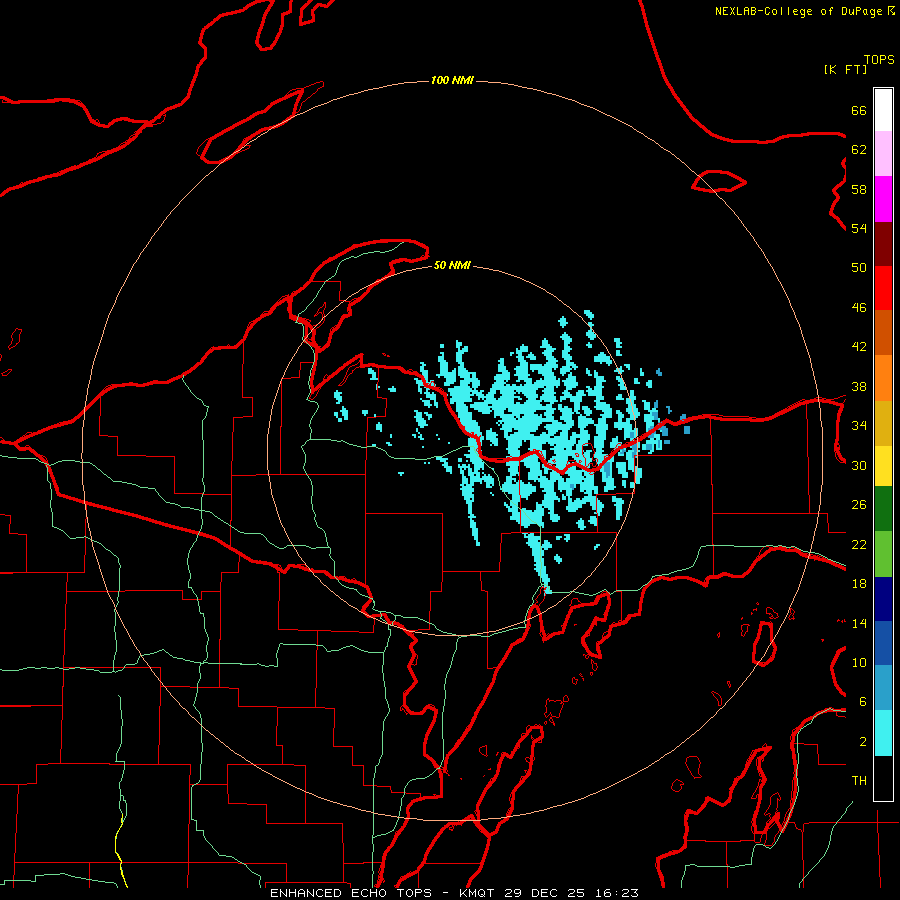The width and height of the screenshot is (900, 900).
Task: Click the legend value '42'
Action: [x=859, y=347]
